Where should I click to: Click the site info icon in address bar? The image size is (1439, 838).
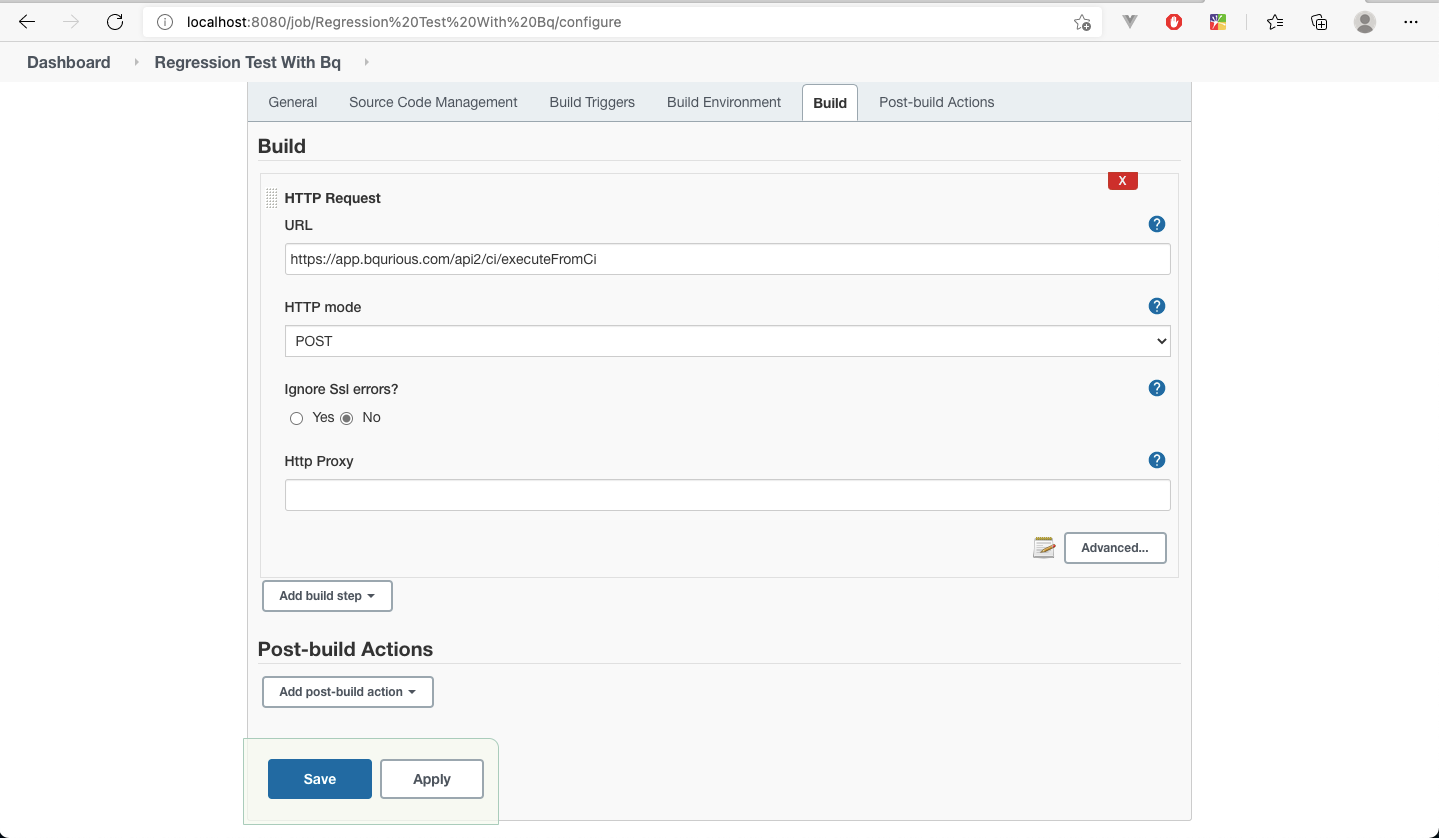tap(165, 22)
